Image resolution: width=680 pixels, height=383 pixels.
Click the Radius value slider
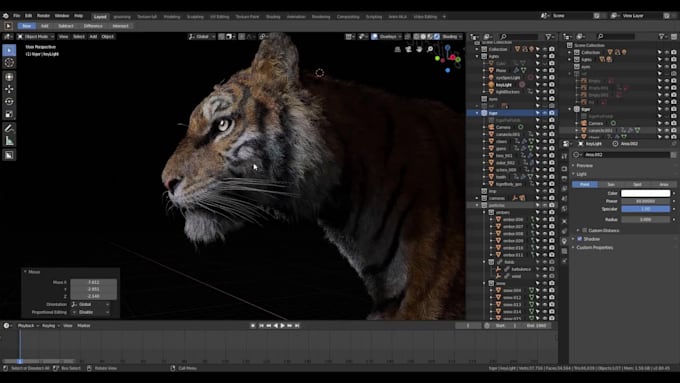pos(645,220)
